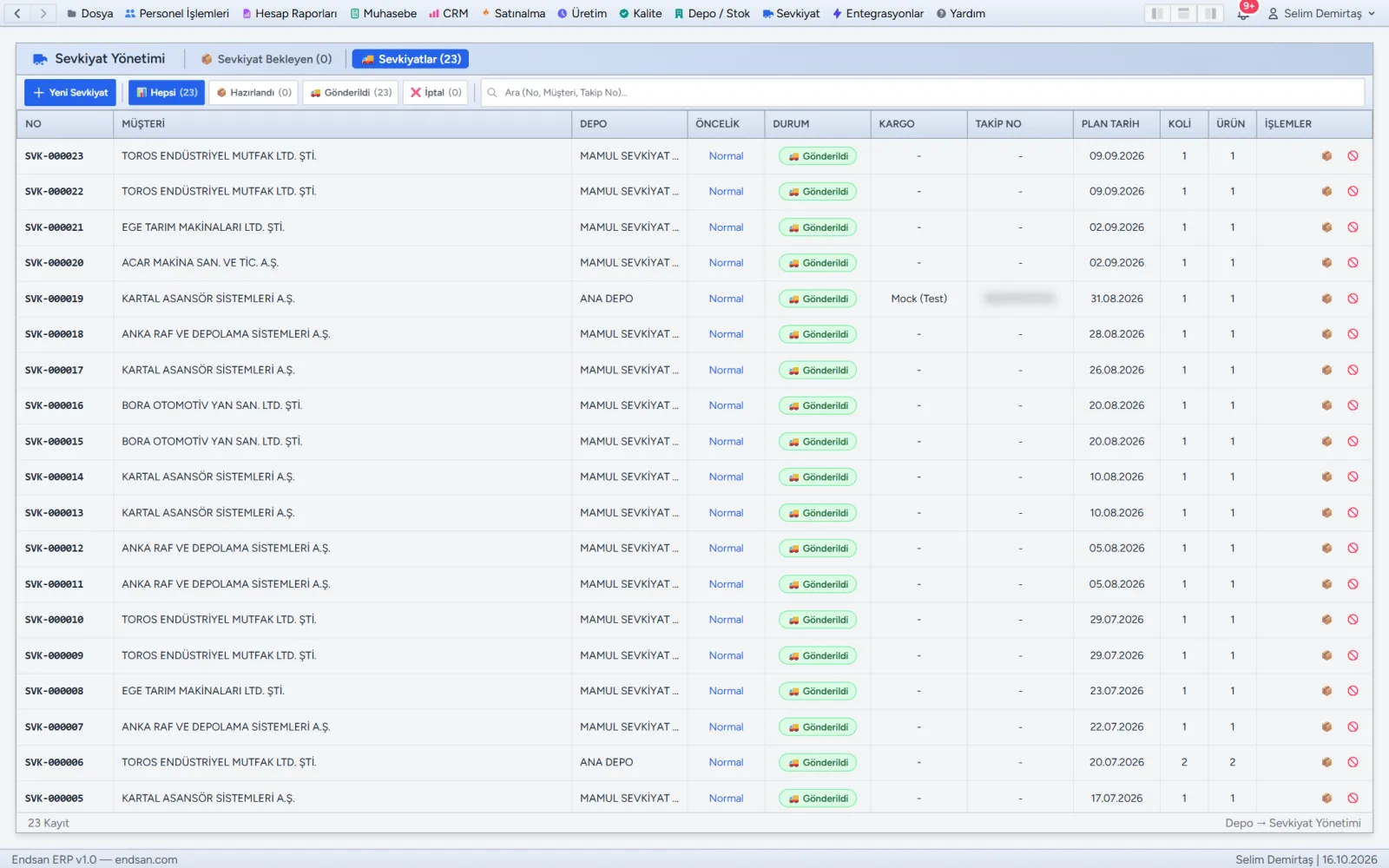Image resolution: width=1389 pixels, height=868 pixels.
Task: Filter by İptal (0)
Action: pyautogui.click(x=436, y=92)
